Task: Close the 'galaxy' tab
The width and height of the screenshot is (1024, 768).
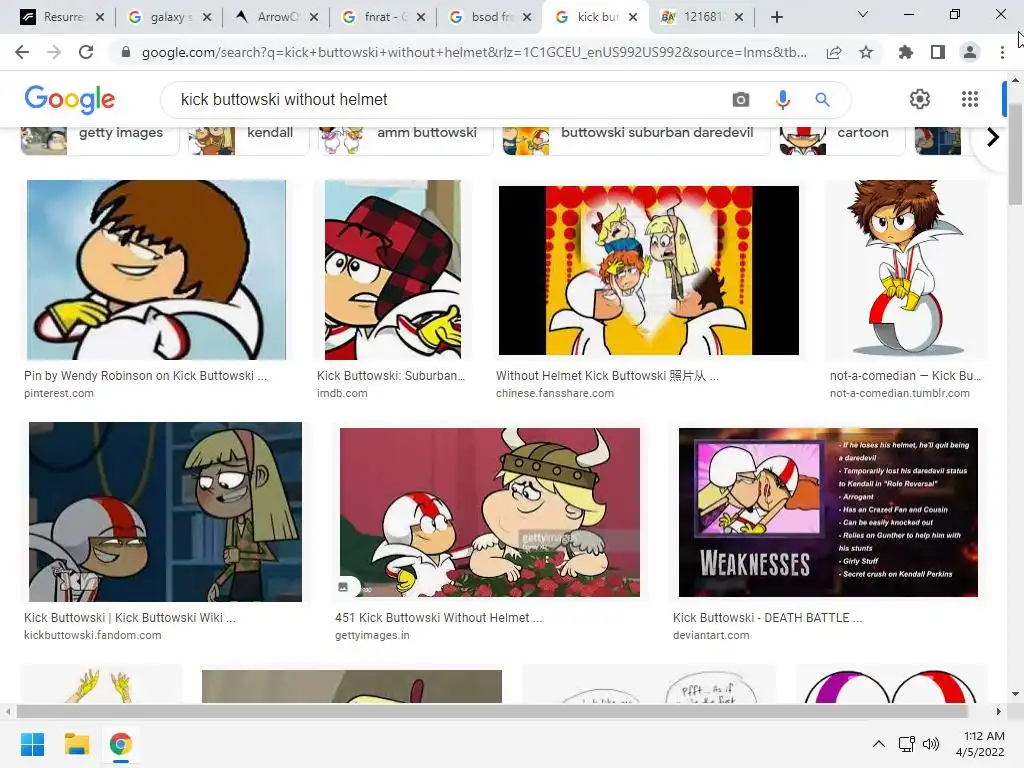Action: click(207, 17)
